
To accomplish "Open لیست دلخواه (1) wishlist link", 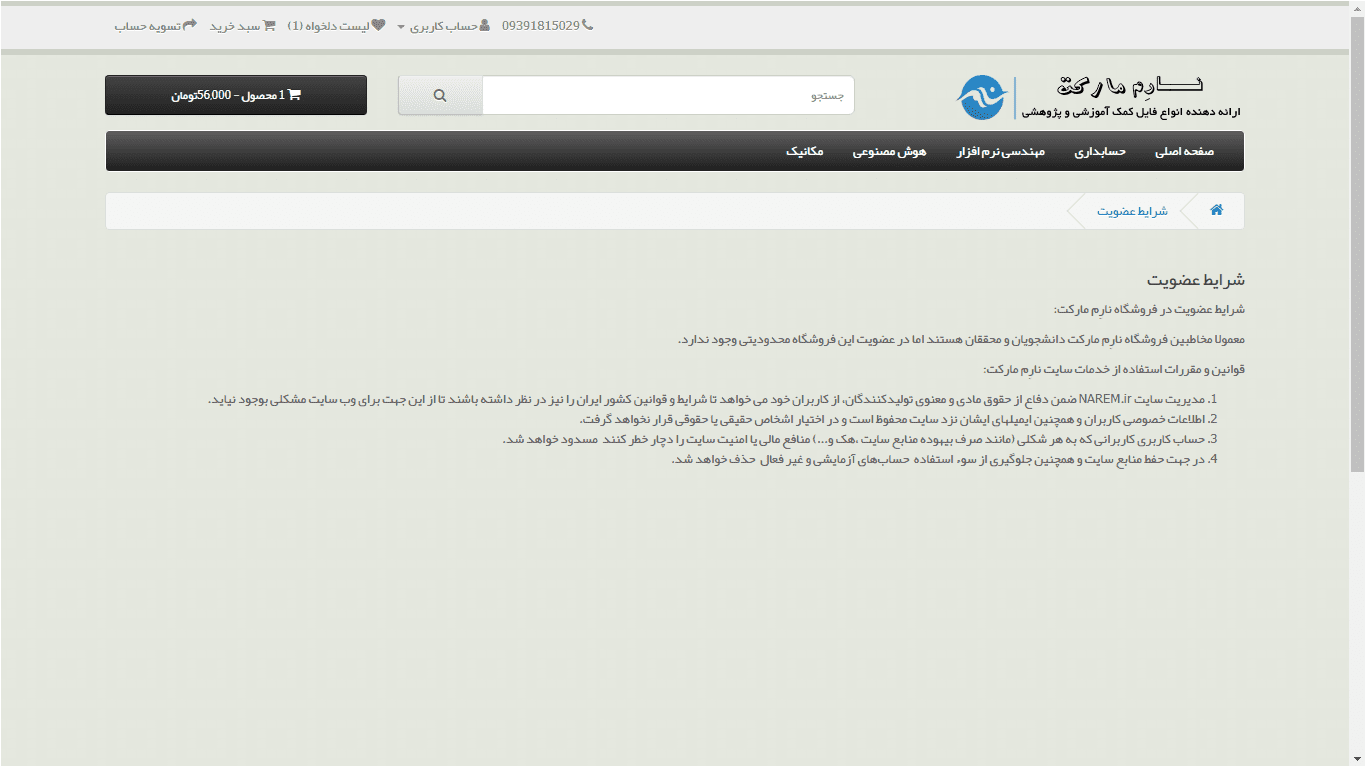I will pos(336,26).
